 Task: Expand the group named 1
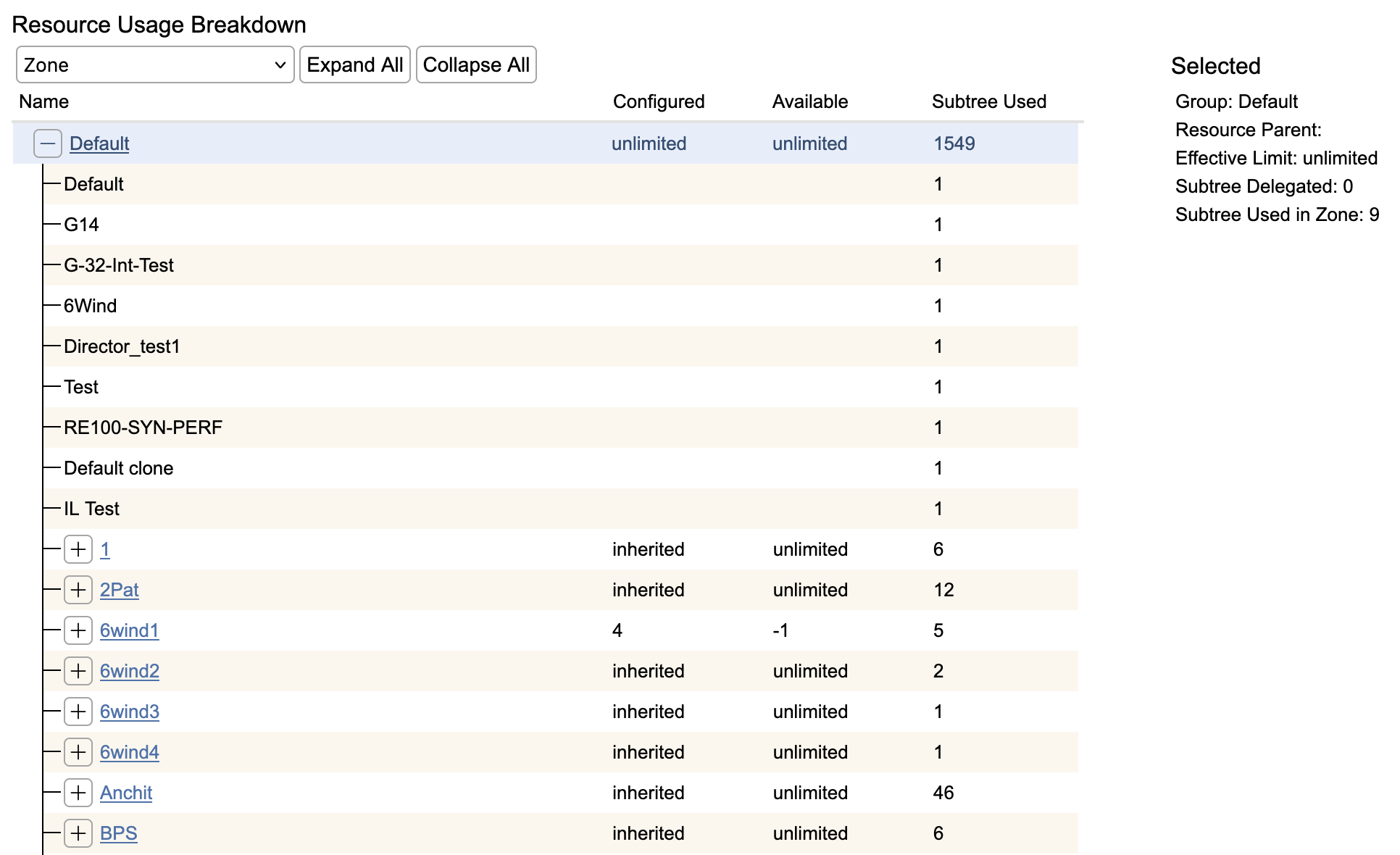click(x=78, y=549)
